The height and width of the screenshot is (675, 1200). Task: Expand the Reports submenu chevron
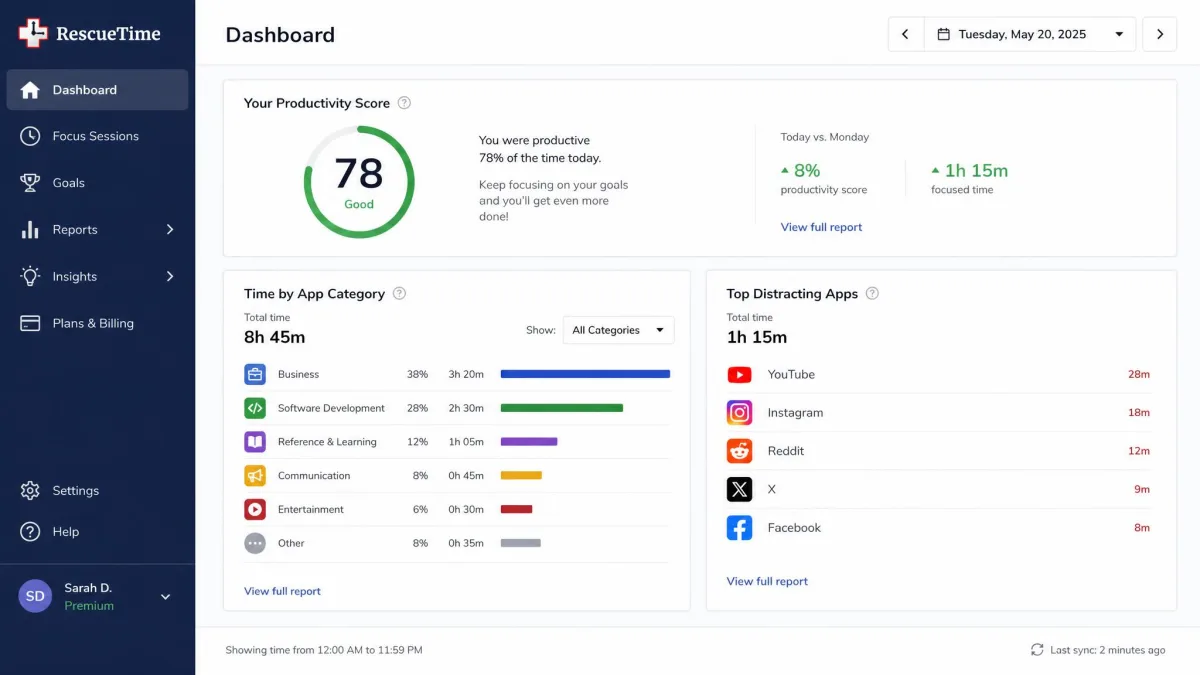(170, 229)
